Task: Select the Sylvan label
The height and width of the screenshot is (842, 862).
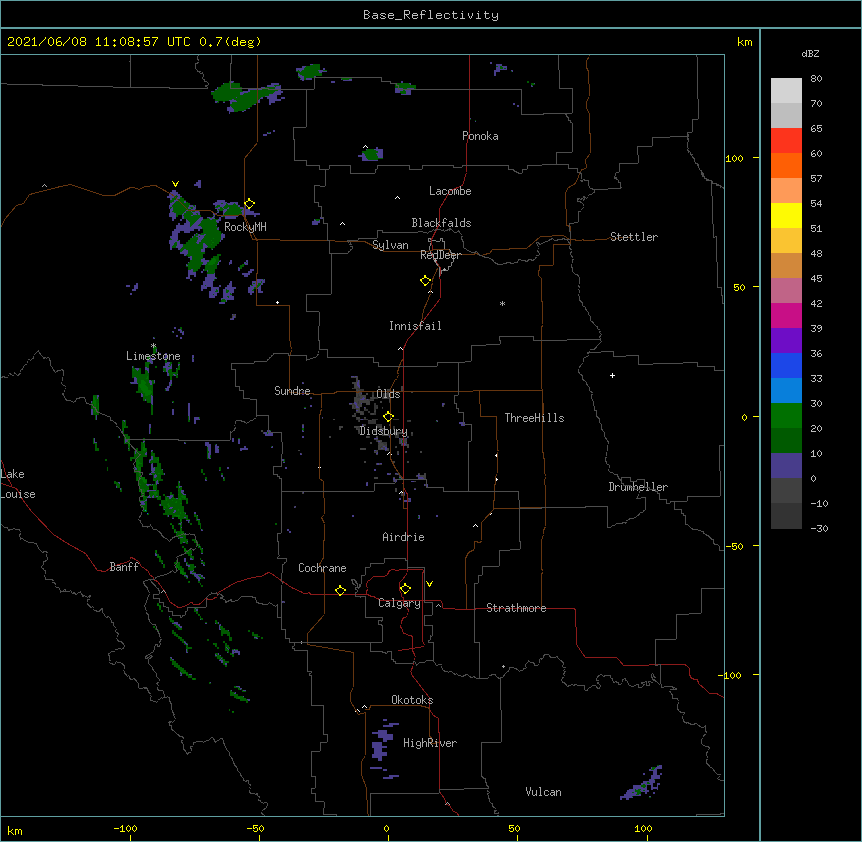Action: click(390, 245)
